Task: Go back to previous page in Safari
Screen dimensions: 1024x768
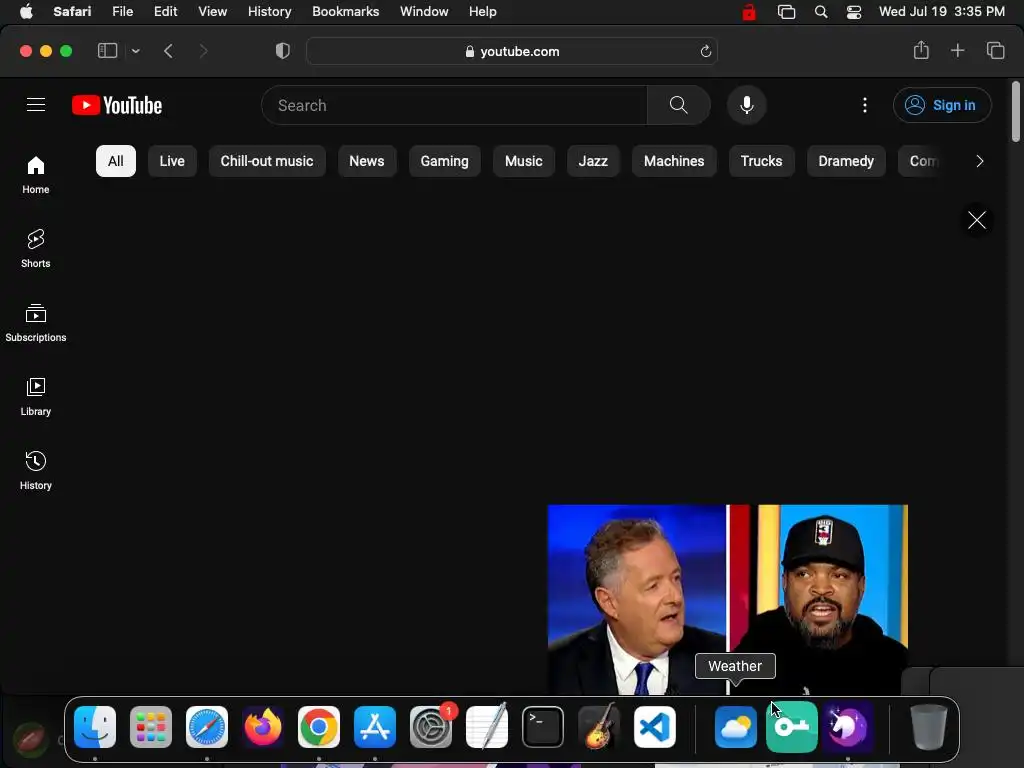Action: coord(168,51)
